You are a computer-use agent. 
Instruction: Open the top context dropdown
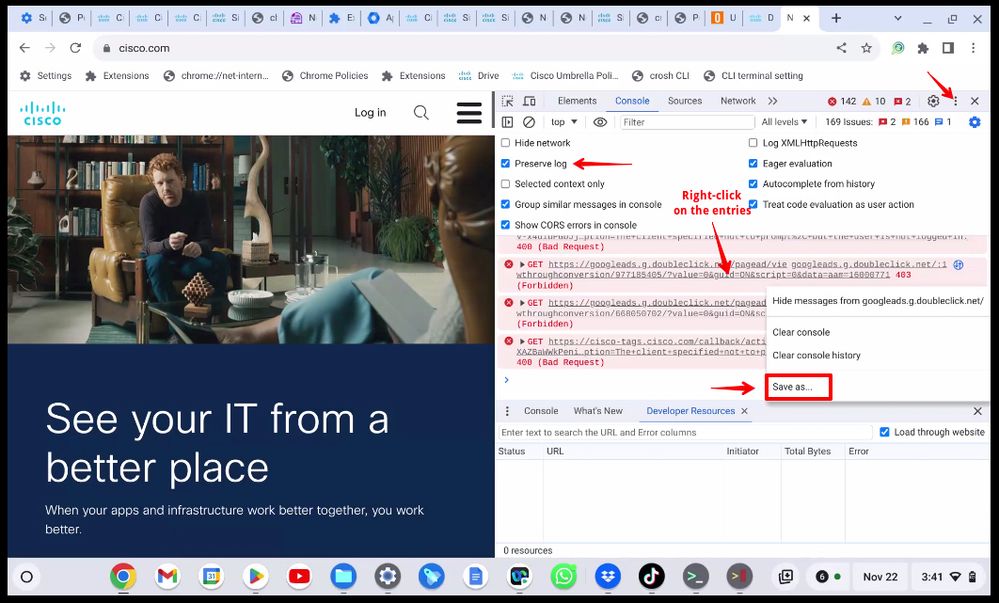[x=564, y=122]
